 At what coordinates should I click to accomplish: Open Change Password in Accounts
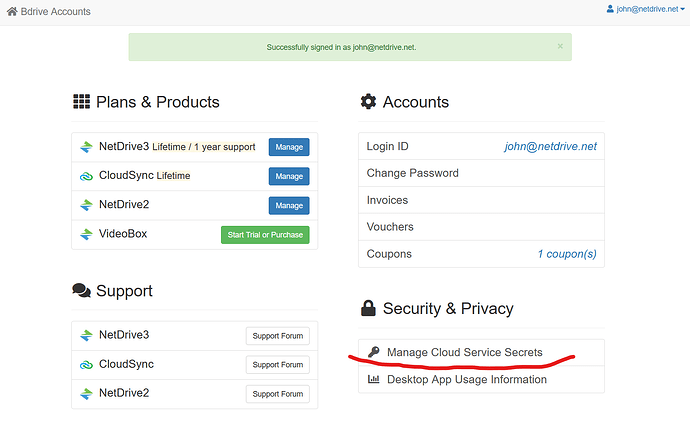coord(412,173)
